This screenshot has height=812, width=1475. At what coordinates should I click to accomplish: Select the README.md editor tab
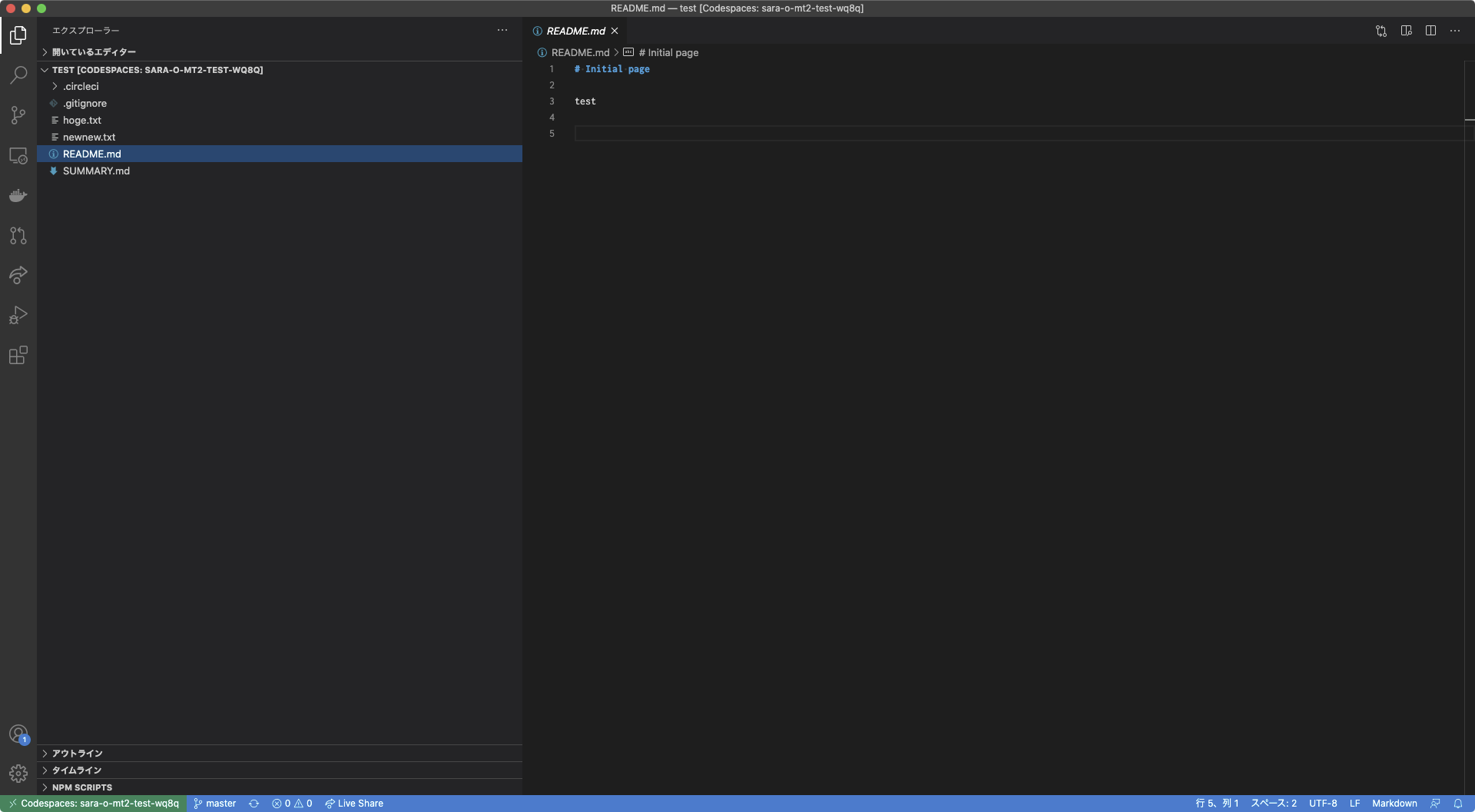[x=575, y=31]
